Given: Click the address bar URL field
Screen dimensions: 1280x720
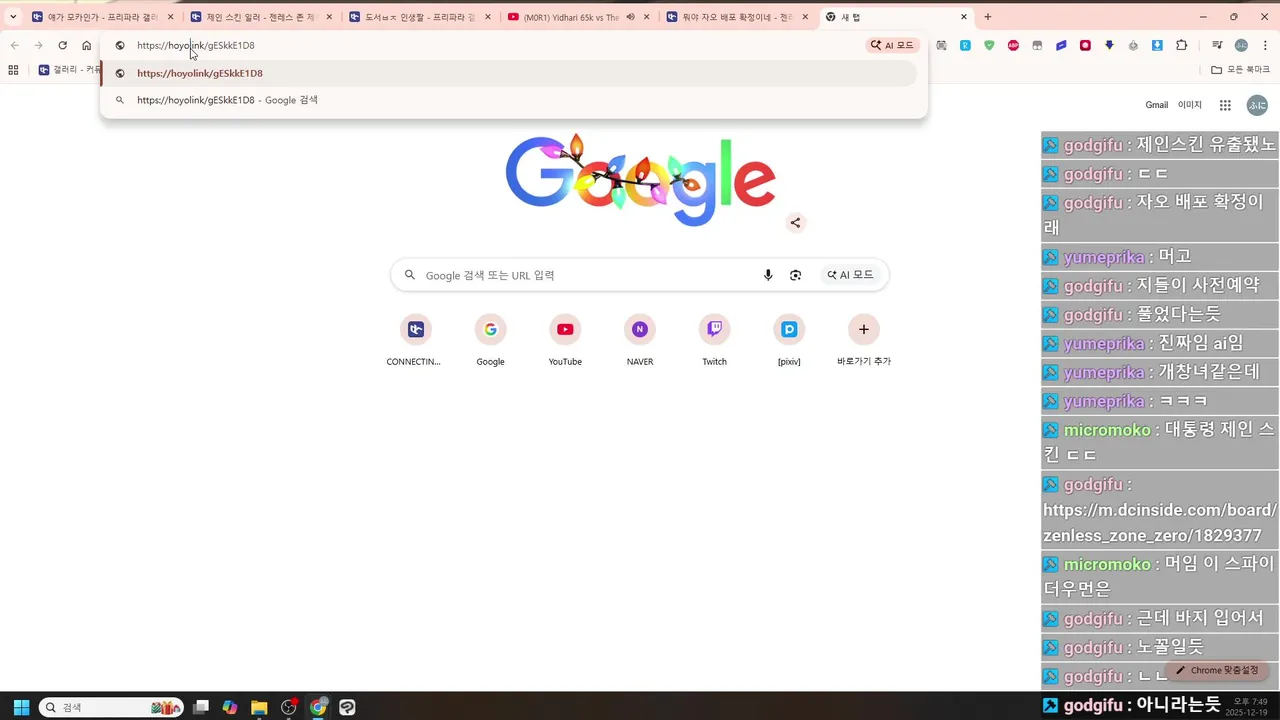Looking at the screenshot, I should [x=495, y=45].
